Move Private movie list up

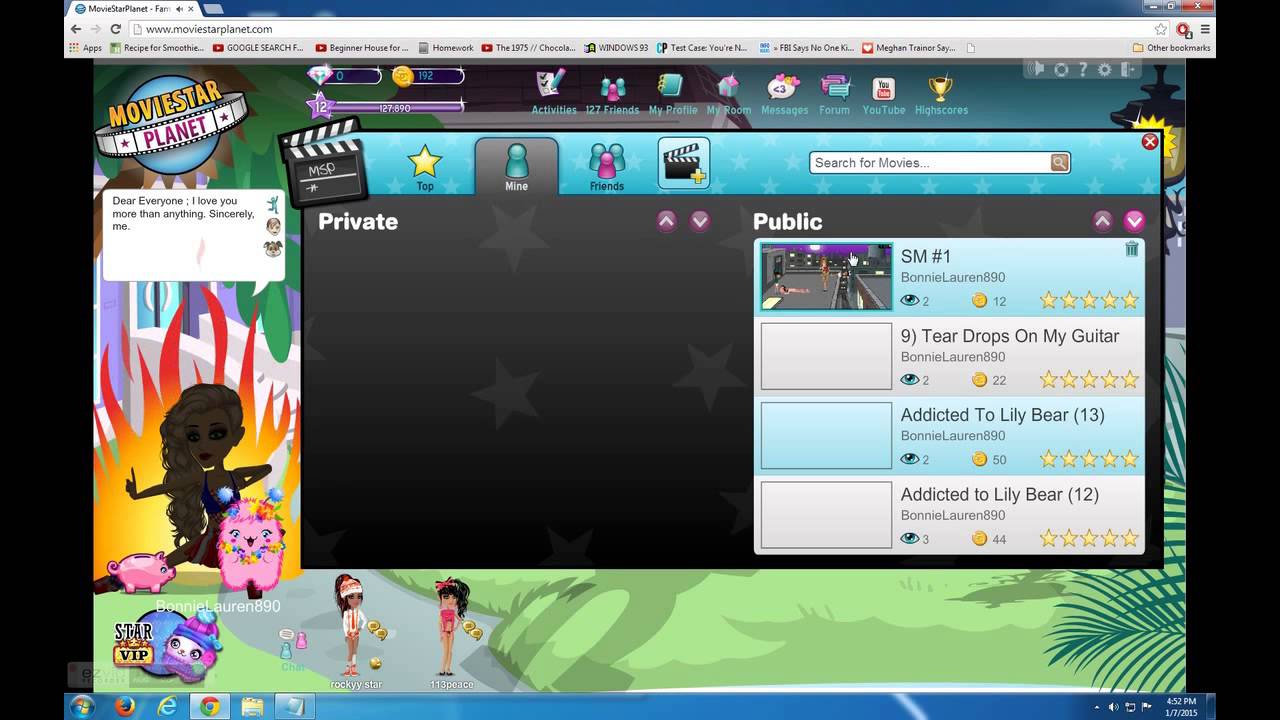point(667,221)
